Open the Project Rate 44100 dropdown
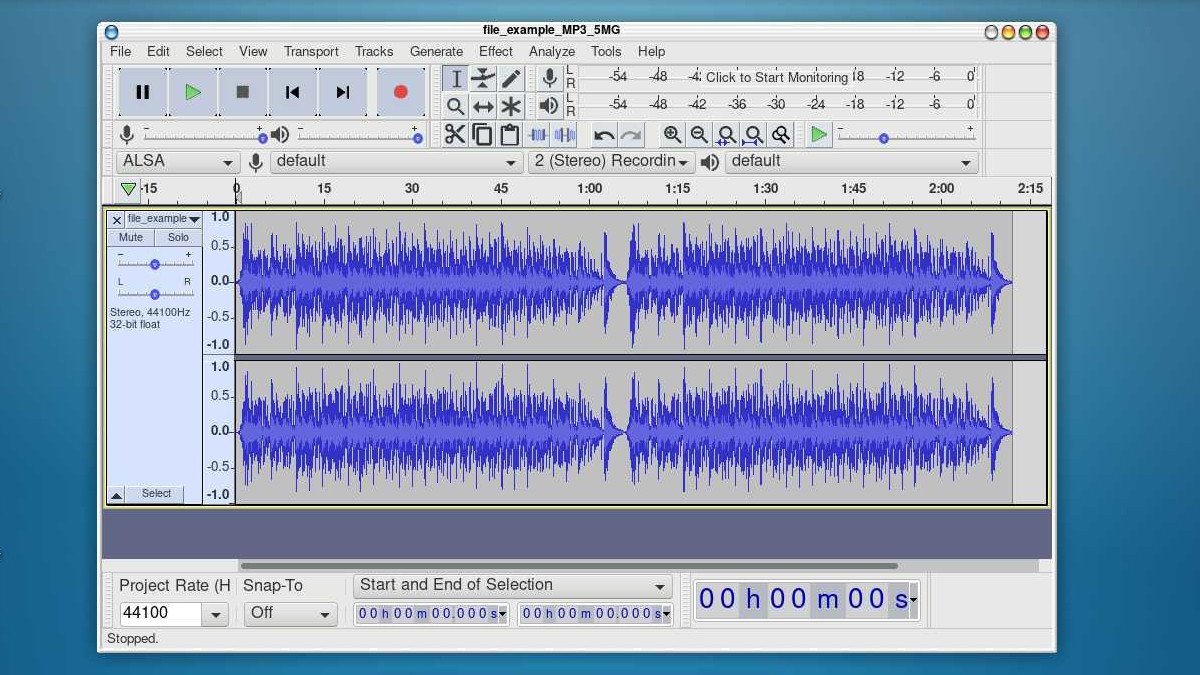 pos(215,614)
